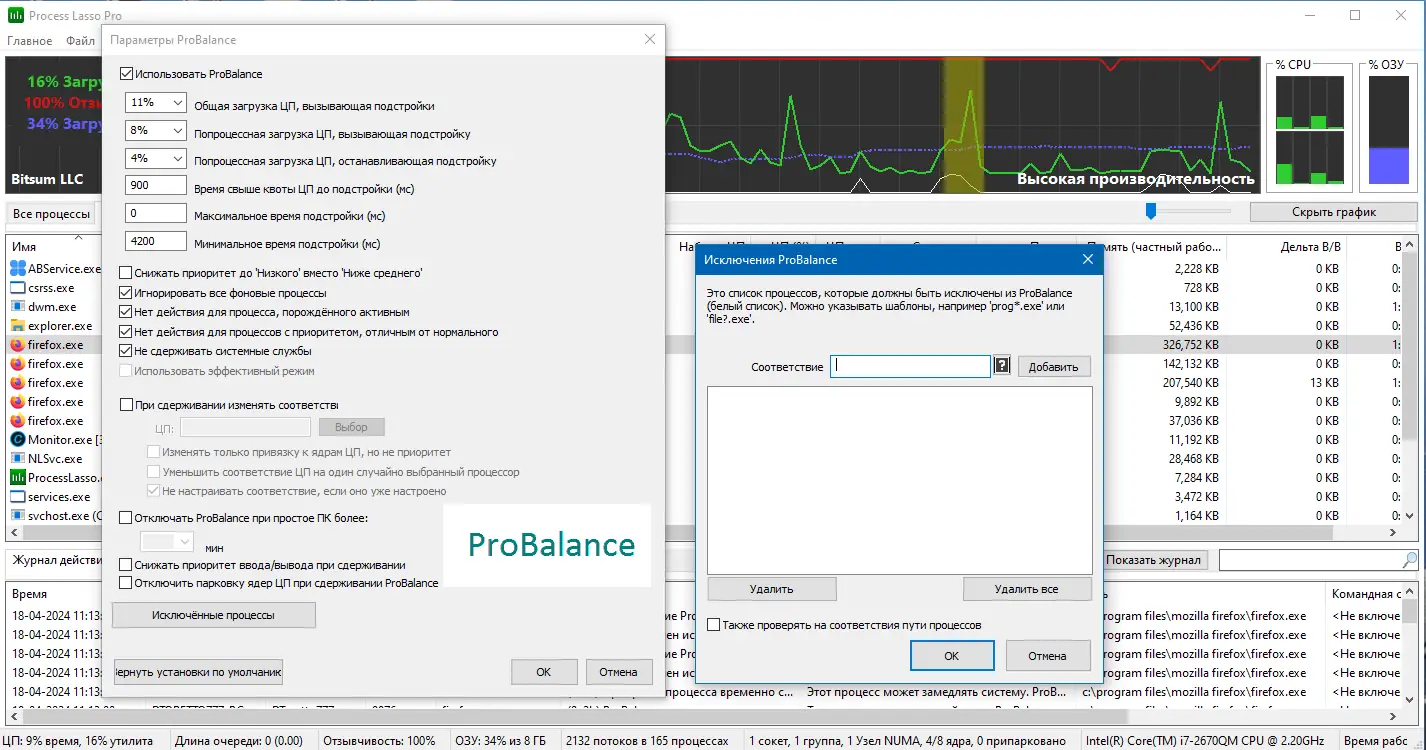
Task: Uncheck 'Нет действия для процессов с приоритетом' option
Action: click(125, 332)
